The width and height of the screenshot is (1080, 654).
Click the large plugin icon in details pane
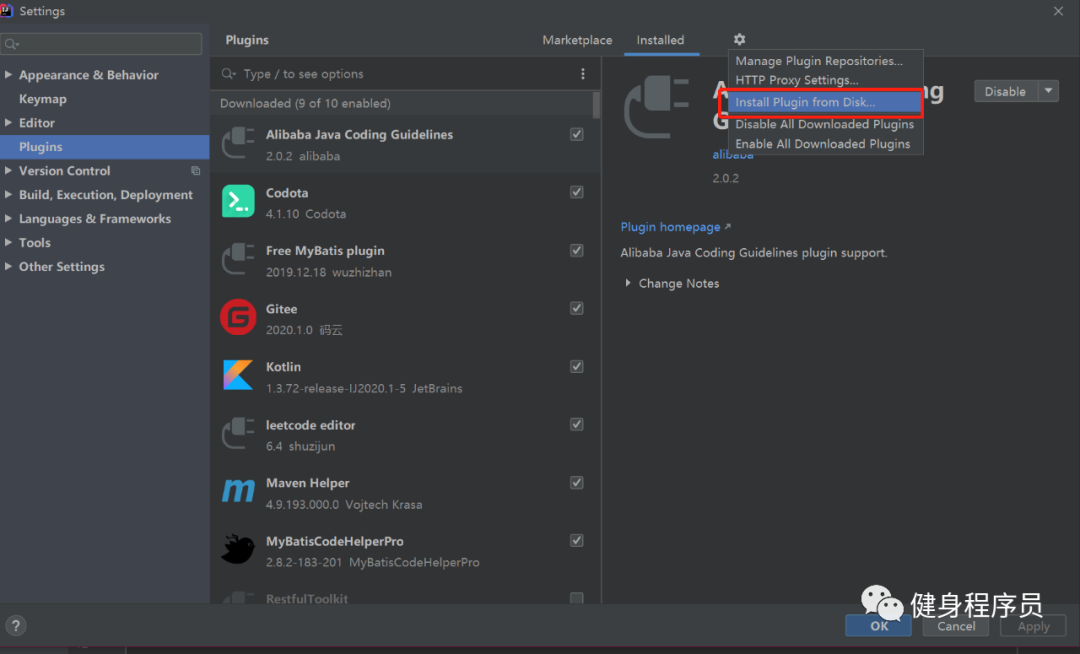(656, 107)
